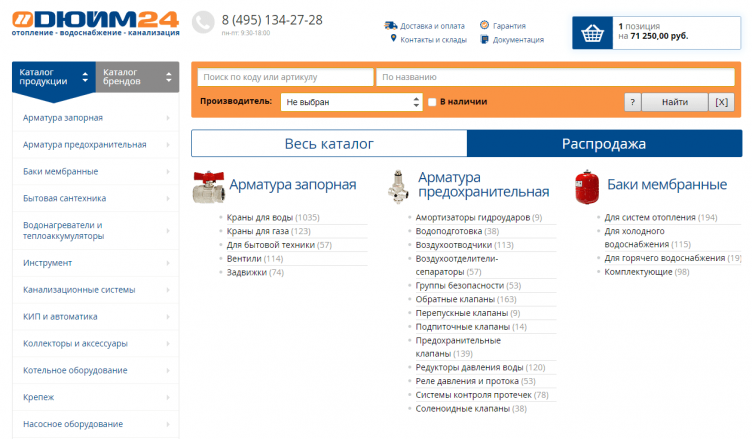
Task: Open 'Для систем отопления' link
Action: click(650, 217)
